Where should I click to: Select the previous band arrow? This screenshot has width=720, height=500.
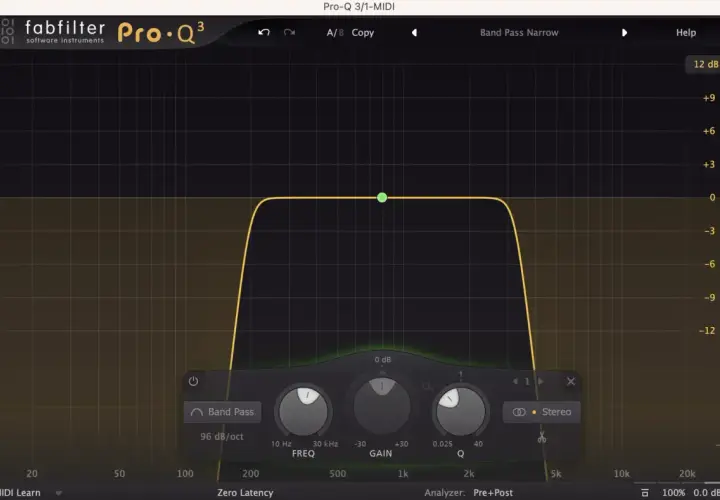click(x=515, y=382)
